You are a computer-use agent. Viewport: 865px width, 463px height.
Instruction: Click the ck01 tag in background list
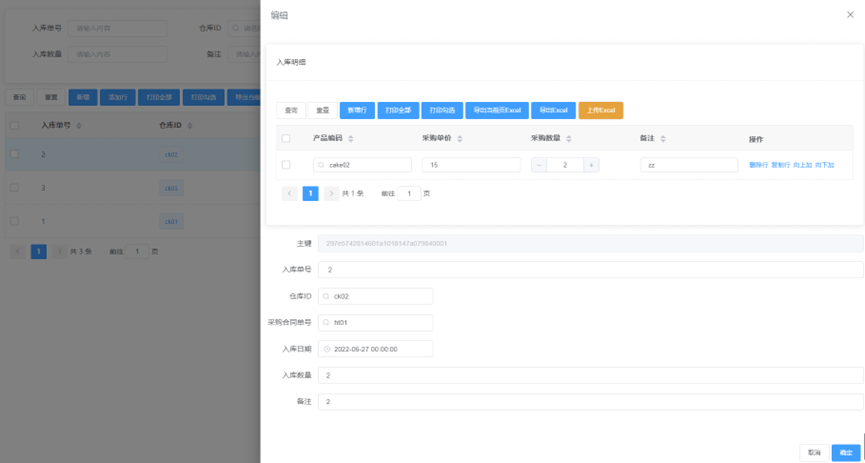(172, 222)
